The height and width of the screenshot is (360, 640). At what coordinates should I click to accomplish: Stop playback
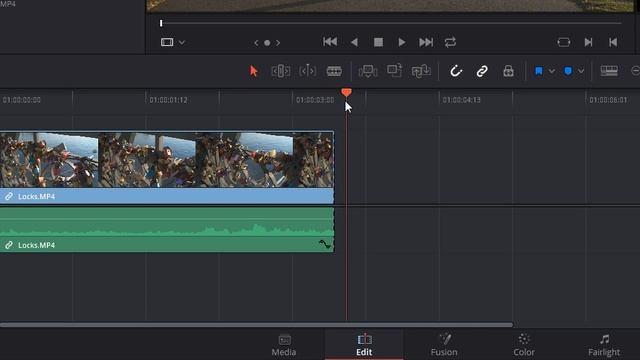point(378,42)
